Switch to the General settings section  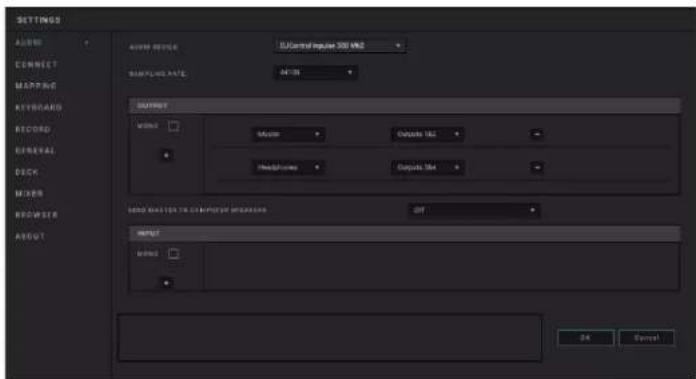click(x=36, y=150)
